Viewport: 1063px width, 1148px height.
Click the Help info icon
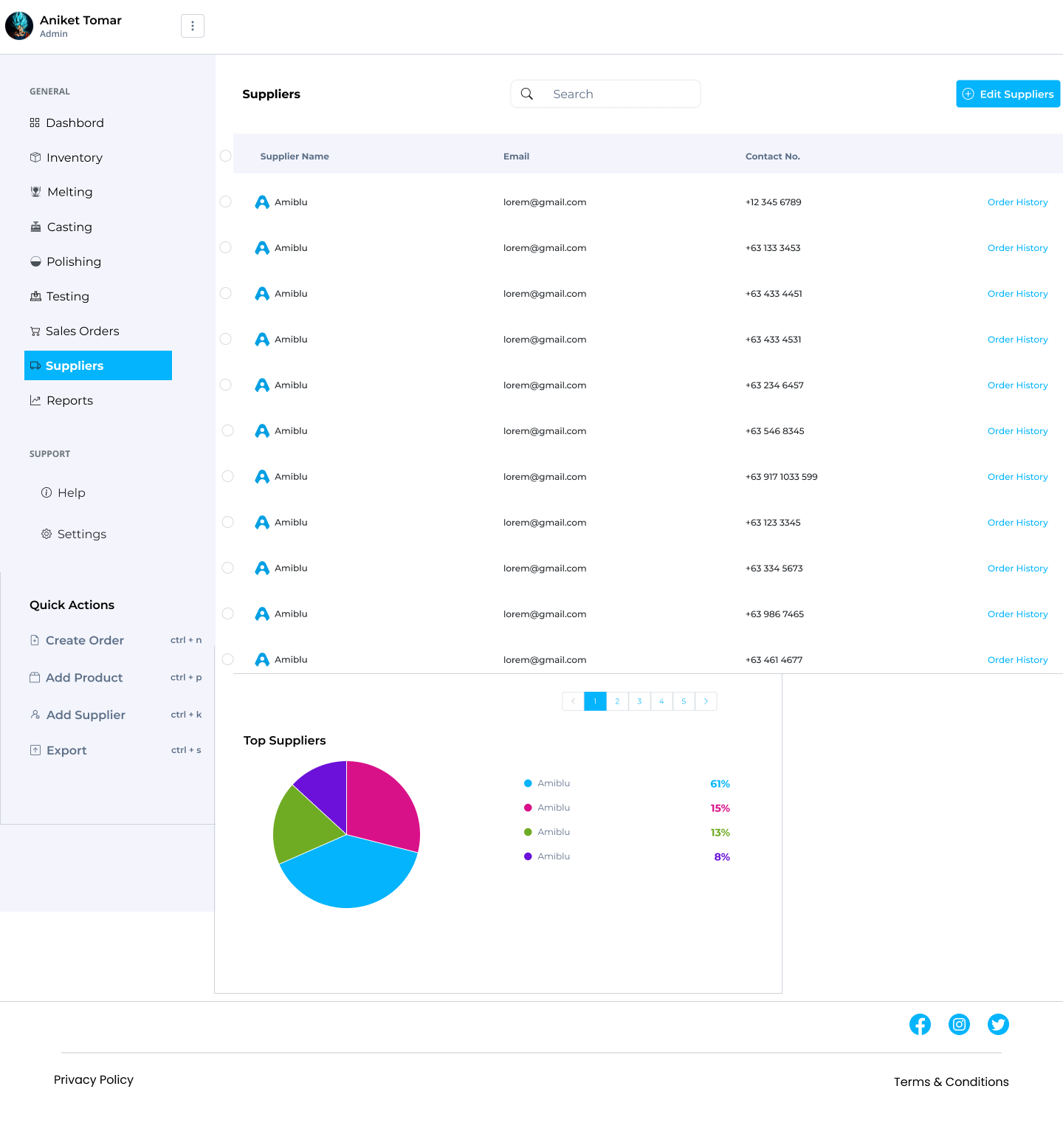[x=47, y=492]
